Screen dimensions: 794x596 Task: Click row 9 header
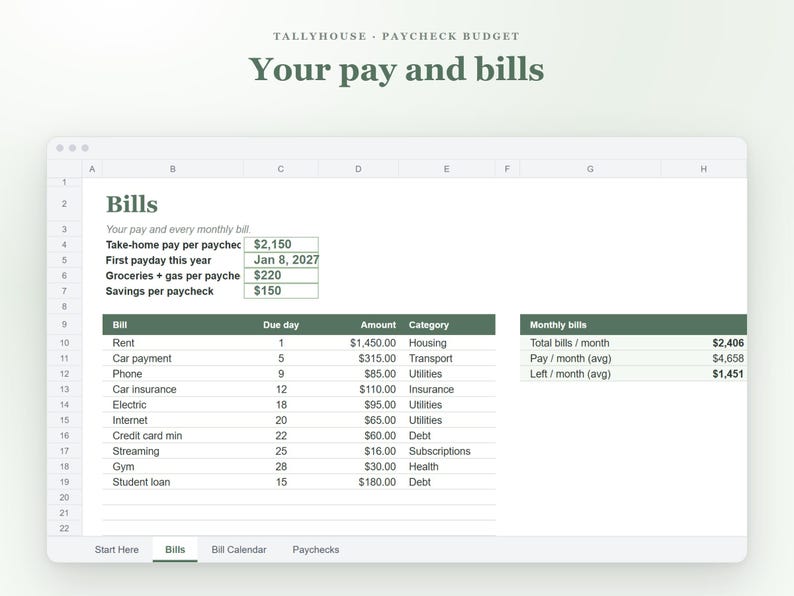pos(64,325)
